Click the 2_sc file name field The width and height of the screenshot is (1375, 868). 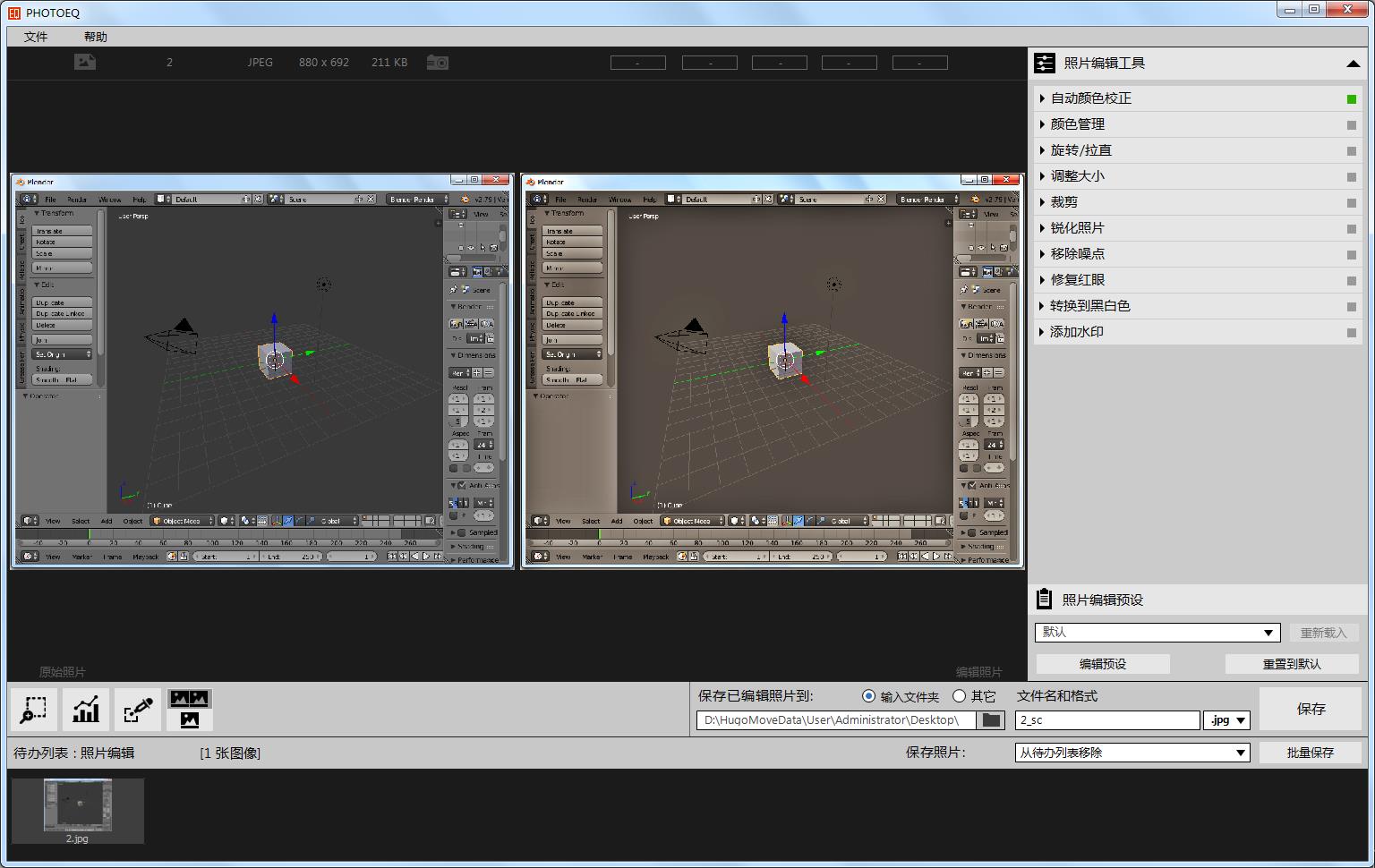1106,720
